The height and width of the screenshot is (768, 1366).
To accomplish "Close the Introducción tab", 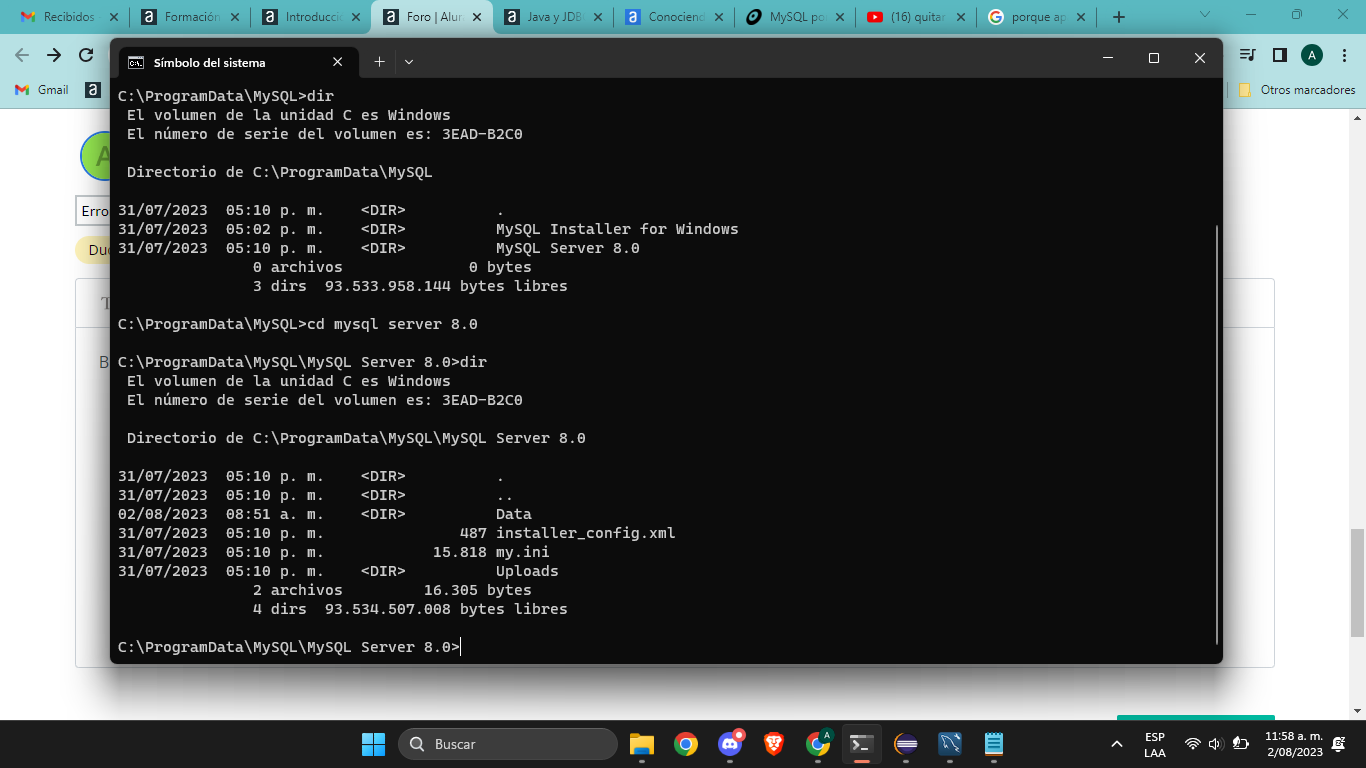I will coord(355,17).
